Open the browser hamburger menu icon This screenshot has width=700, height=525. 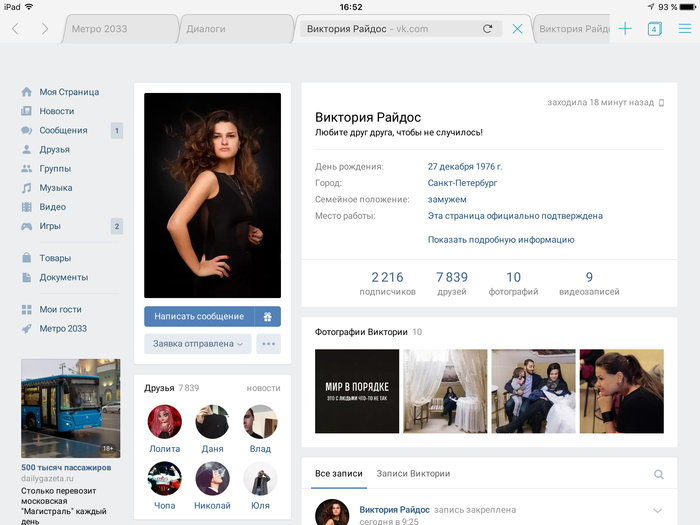[x=685, y=29]
